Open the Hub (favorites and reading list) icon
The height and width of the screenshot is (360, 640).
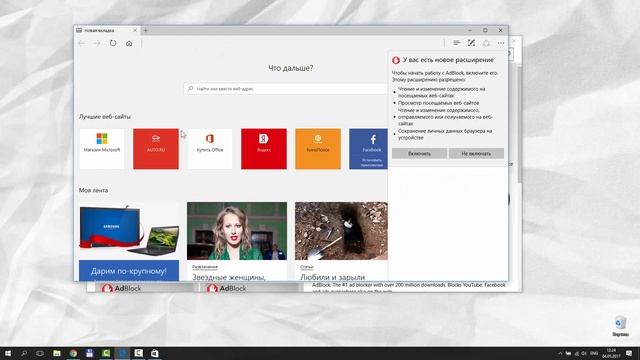(x=456, y=43)
